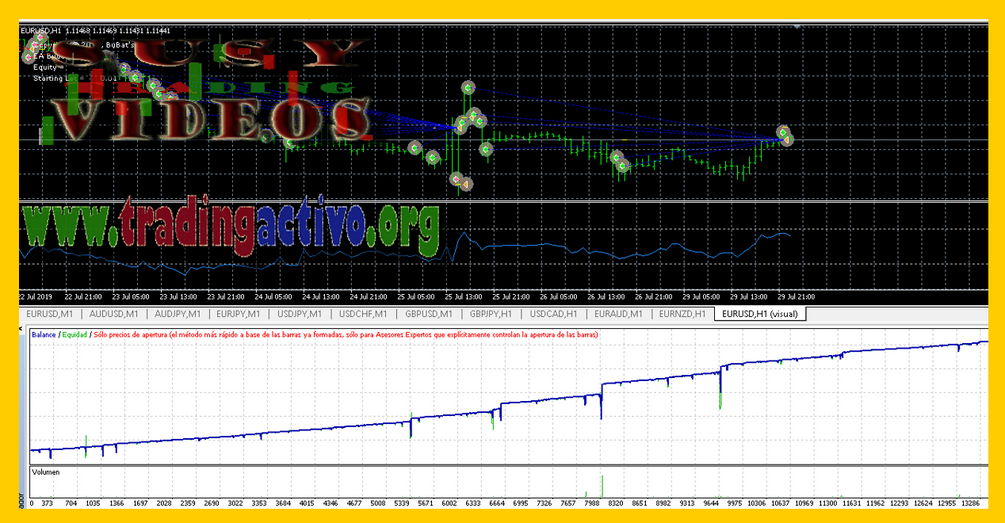Click the EURUSD,H1 price header text
This screenshot has height=523, width=1005.
[x=95, y=30]
